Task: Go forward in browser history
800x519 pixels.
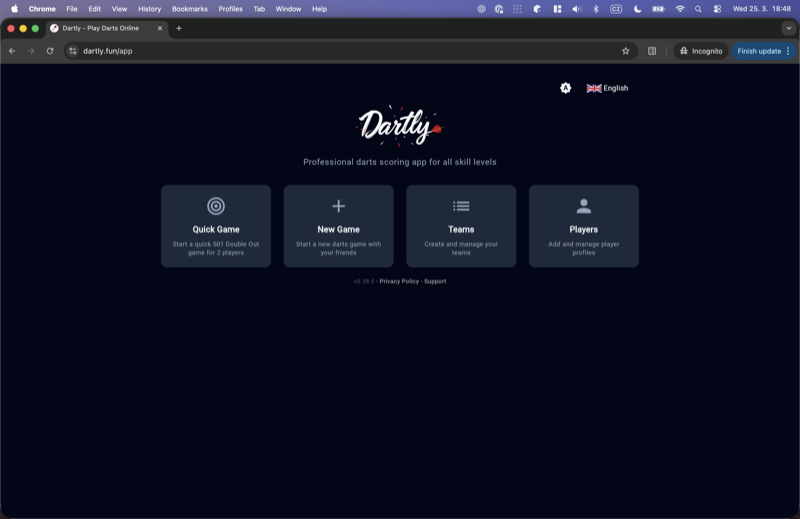Action: click(x=31, y=51)
